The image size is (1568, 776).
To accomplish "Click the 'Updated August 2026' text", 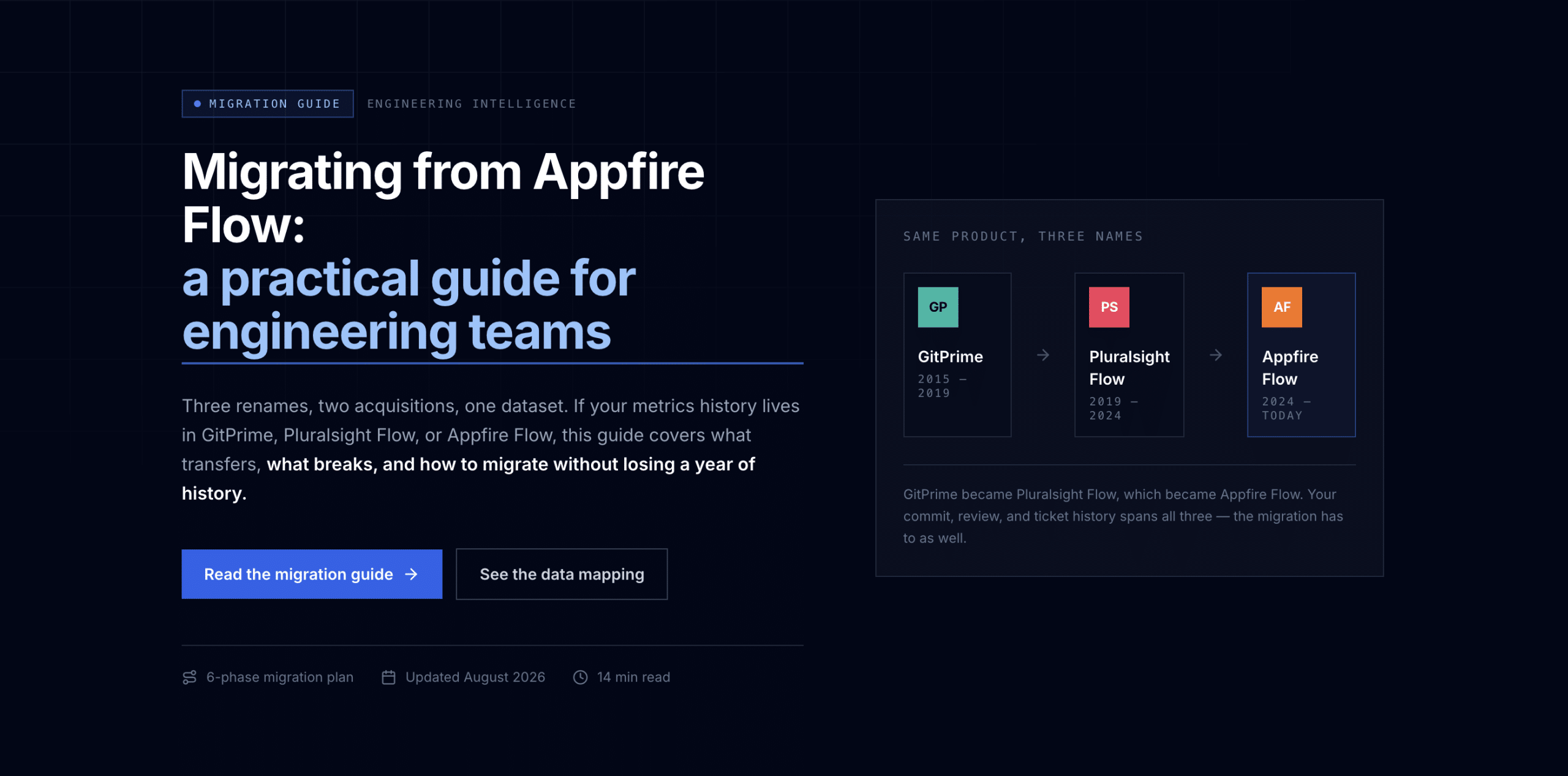I will pyautogui.click(x=475, y=677).
